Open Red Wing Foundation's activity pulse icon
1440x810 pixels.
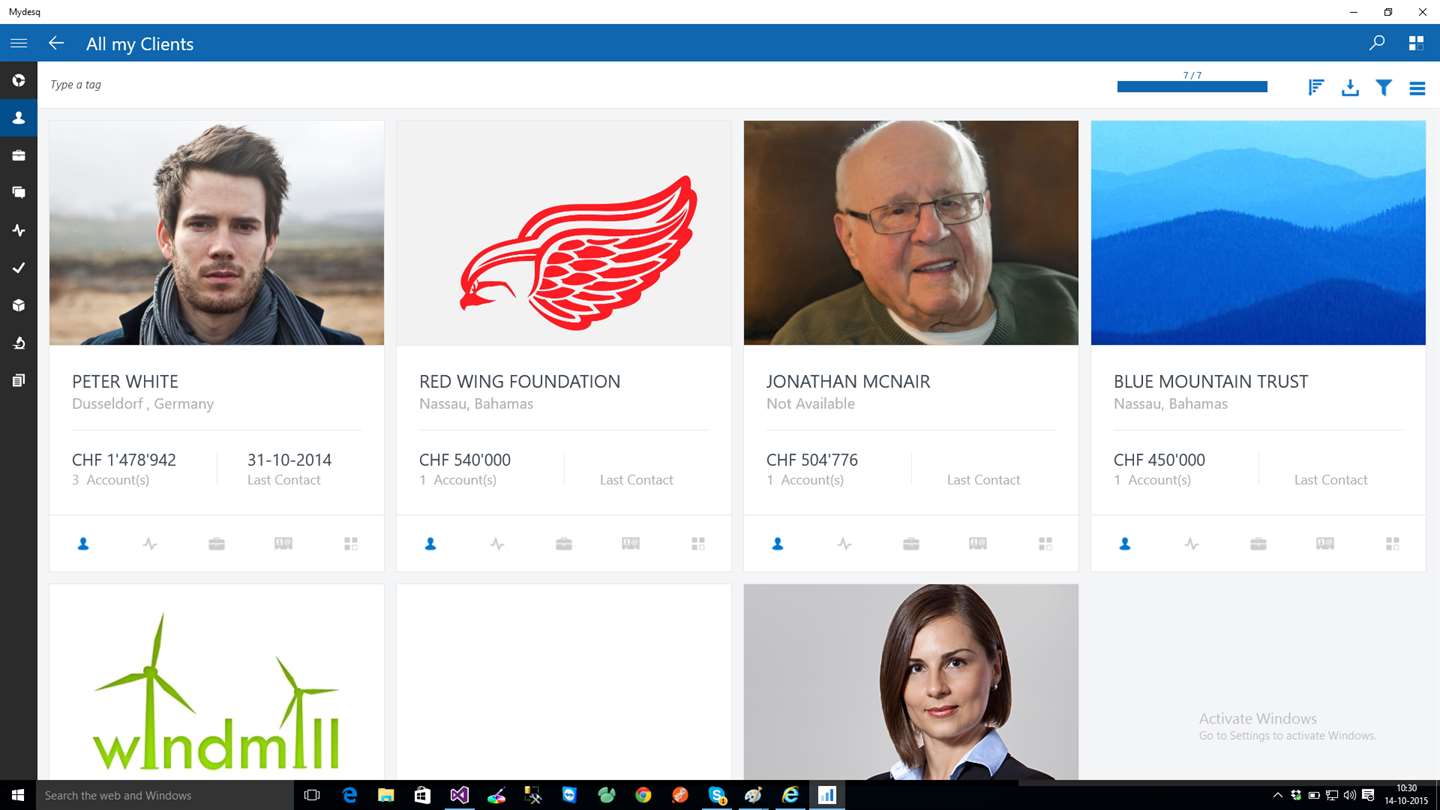(497, 544)
